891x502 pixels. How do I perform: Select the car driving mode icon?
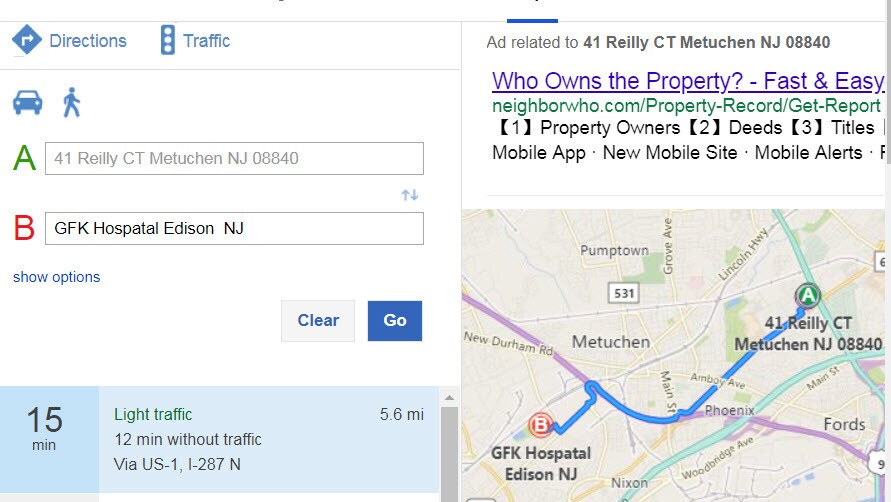click(x=27, y=103)
